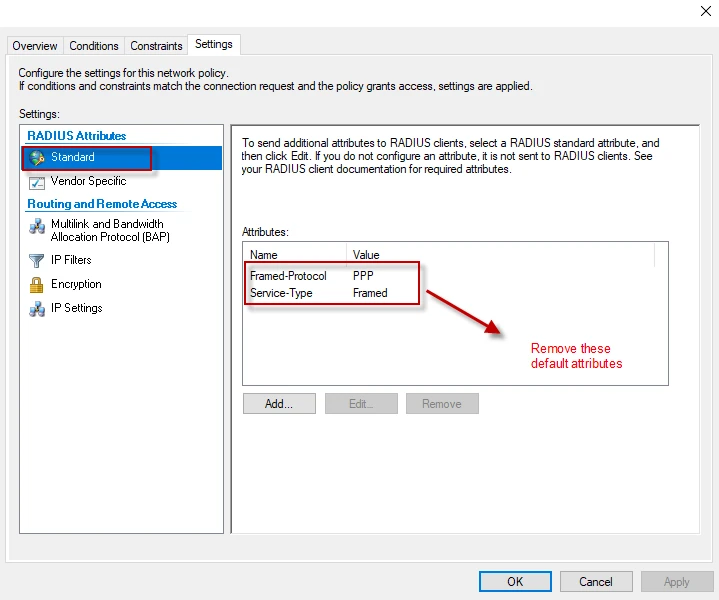Screen dimensions: 719x600
Task: Select Encryption in the settings list
Action: [76, 284]
